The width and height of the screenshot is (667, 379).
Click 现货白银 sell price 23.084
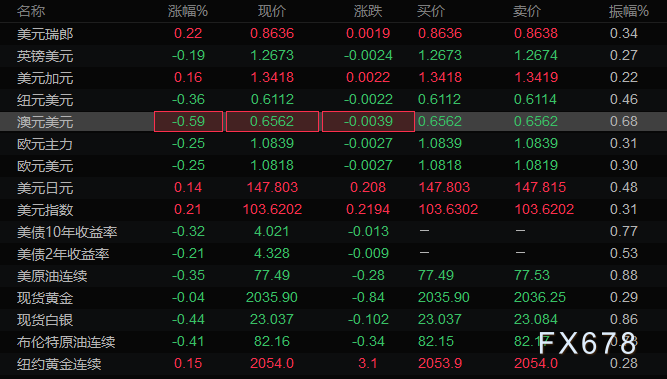(536, 319)
